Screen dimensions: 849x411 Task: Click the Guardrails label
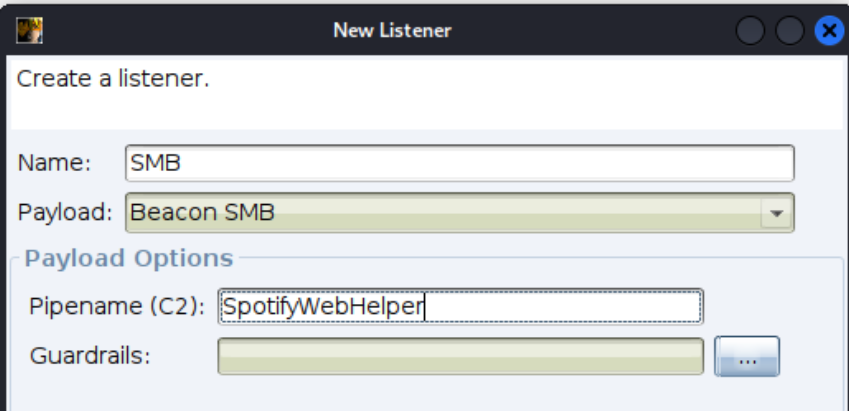[x=90, y=356]
